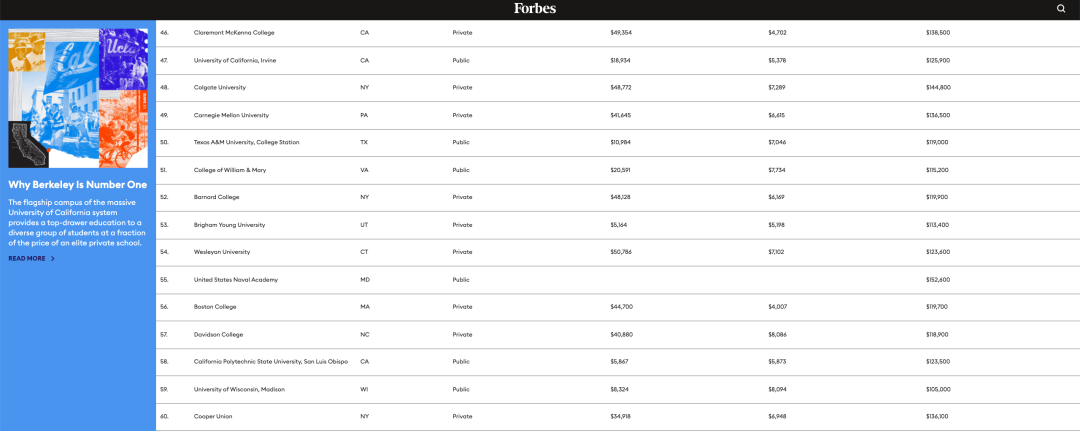Screen dimensions: 1080x431
Task: Click the chevron next to READ MORE
Action: pyautogui.click(x=53, y=259)
